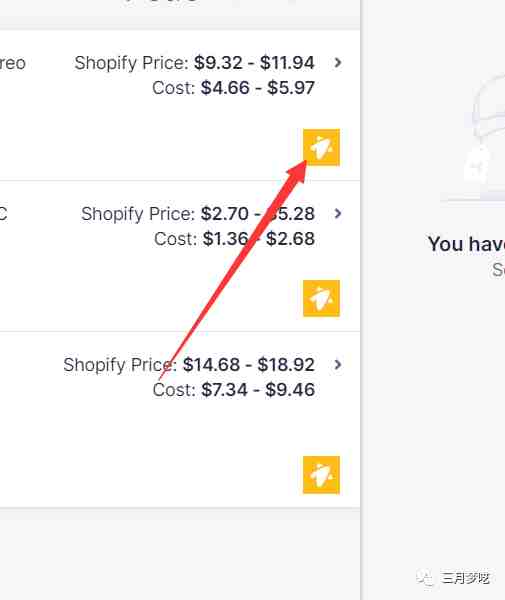Click the yellow rocket icon in the $14.68 product row
Image resolution: width=505 pixels, height=600 pixels.
(321, 475)
